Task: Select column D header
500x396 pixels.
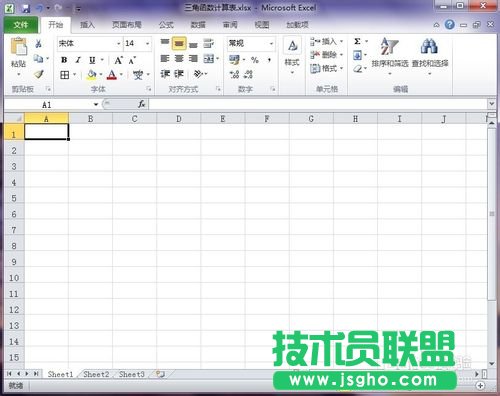Action: (x=179, y=119)
